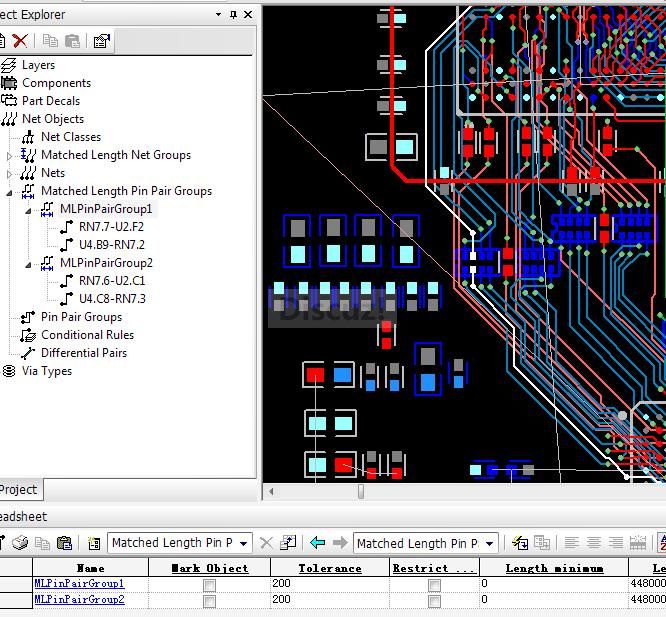Select Differential Pairs in the tree
The image size is (666, 617).
point(83,353)
